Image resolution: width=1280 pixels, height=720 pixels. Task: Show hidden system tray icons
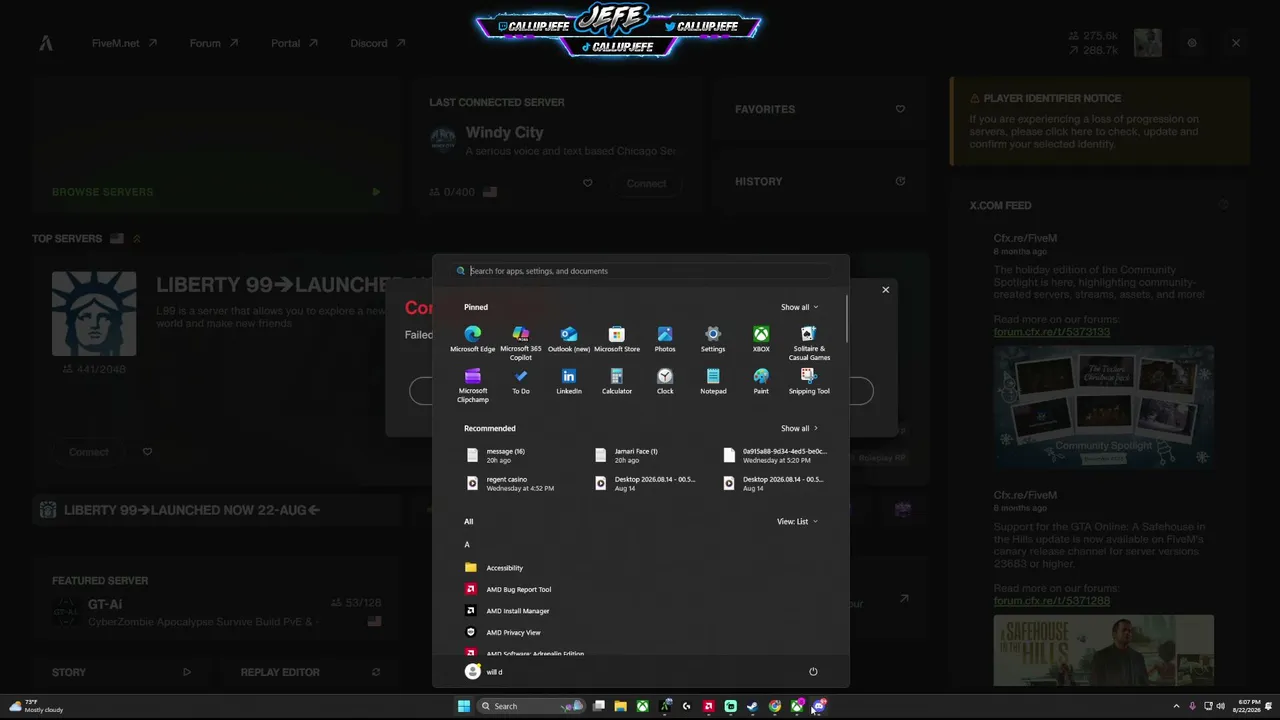1176,706
